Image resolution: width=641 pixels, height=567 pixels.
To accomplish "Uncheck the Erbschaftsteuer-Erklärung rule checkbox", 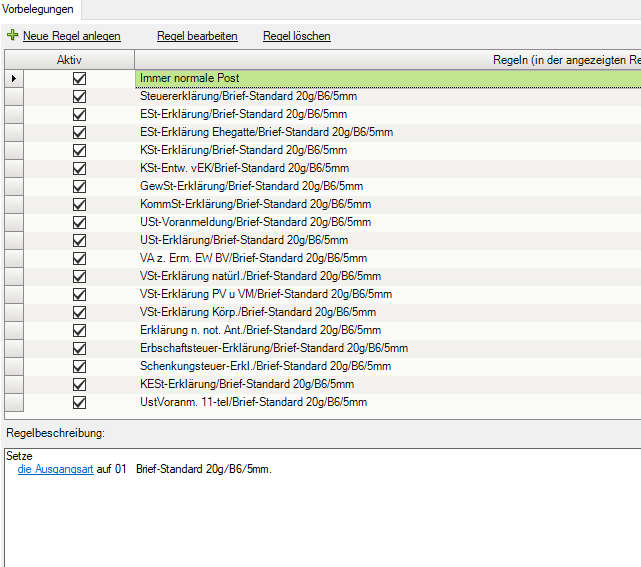I will click(x=79, y=348).
